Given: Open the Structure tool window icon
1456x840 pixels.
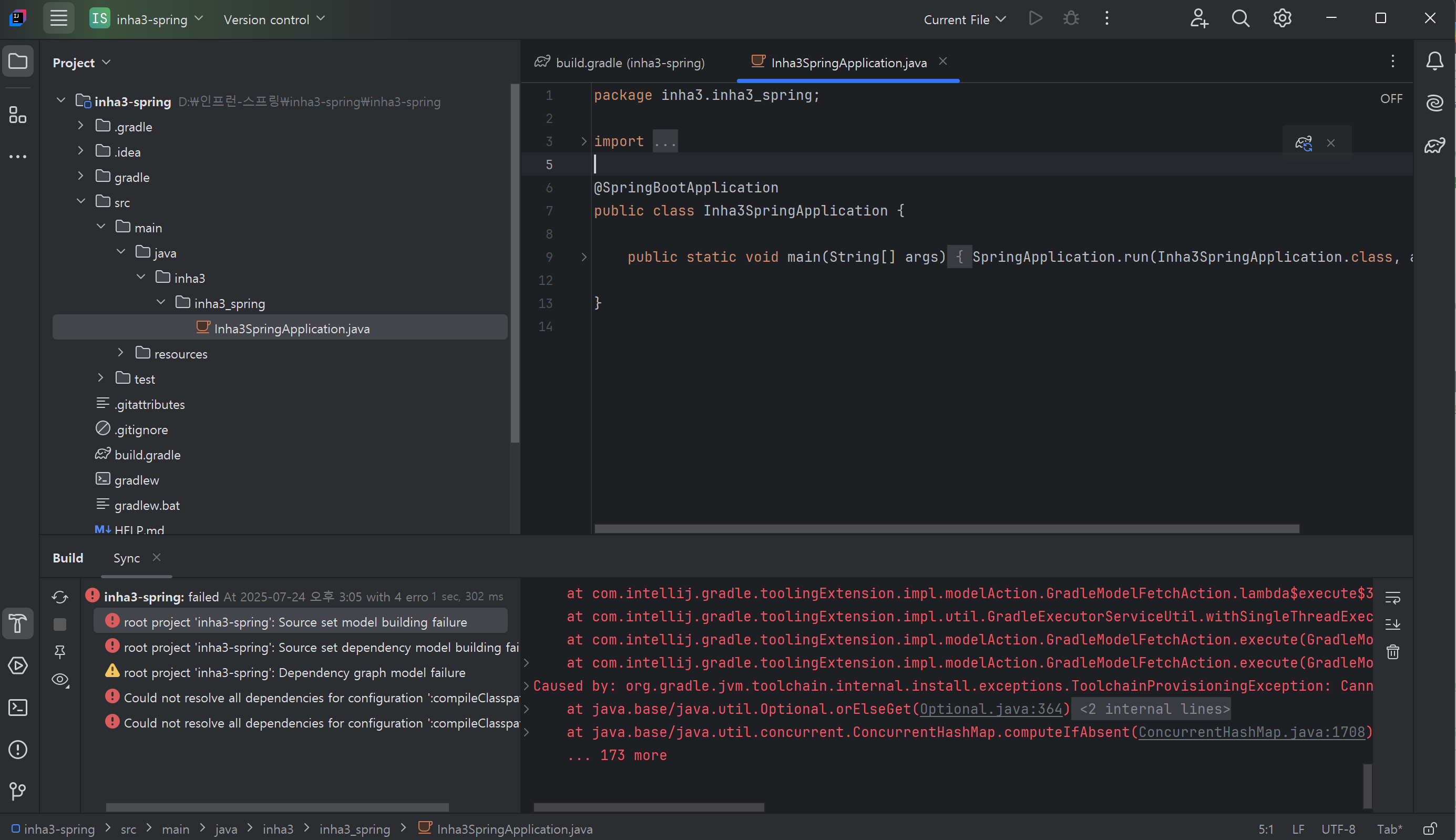Looking at the screenshot, I should pyautogui.click(x=18, y=115).
